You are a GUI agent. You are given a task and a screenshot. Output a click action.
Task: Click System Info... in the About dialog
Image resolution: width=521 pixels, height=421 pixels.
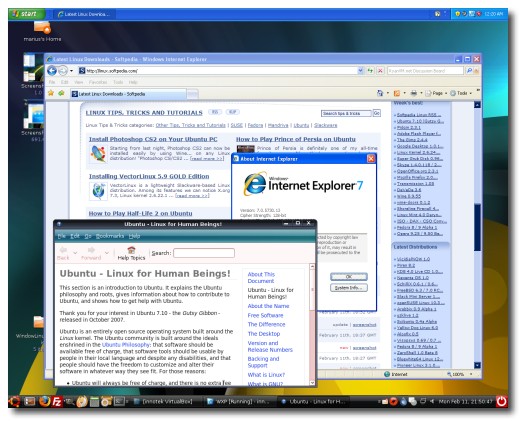pos(349,288)
